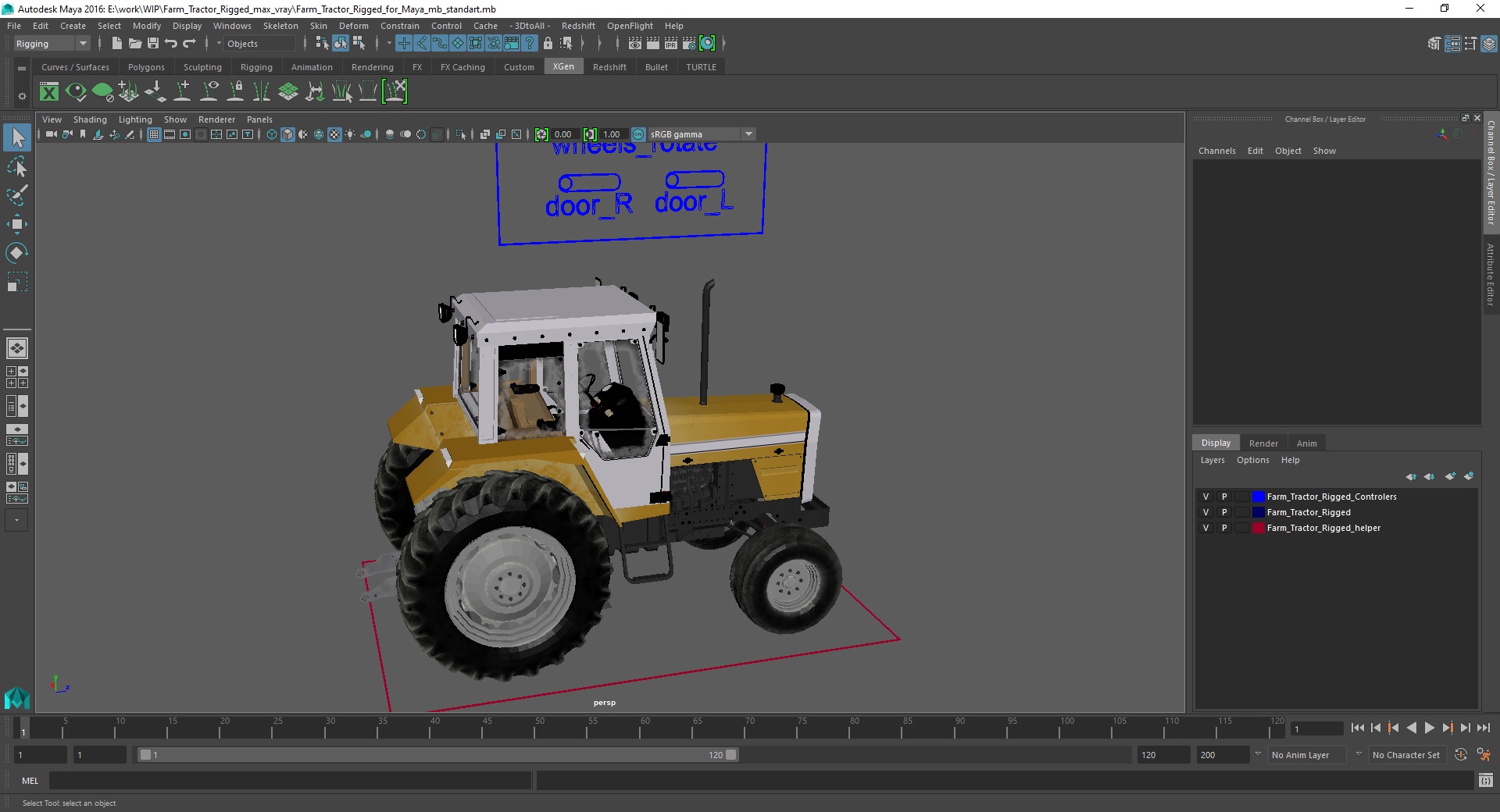
Task: Click the MEL command line input field
Action: (x=291, y=780)
